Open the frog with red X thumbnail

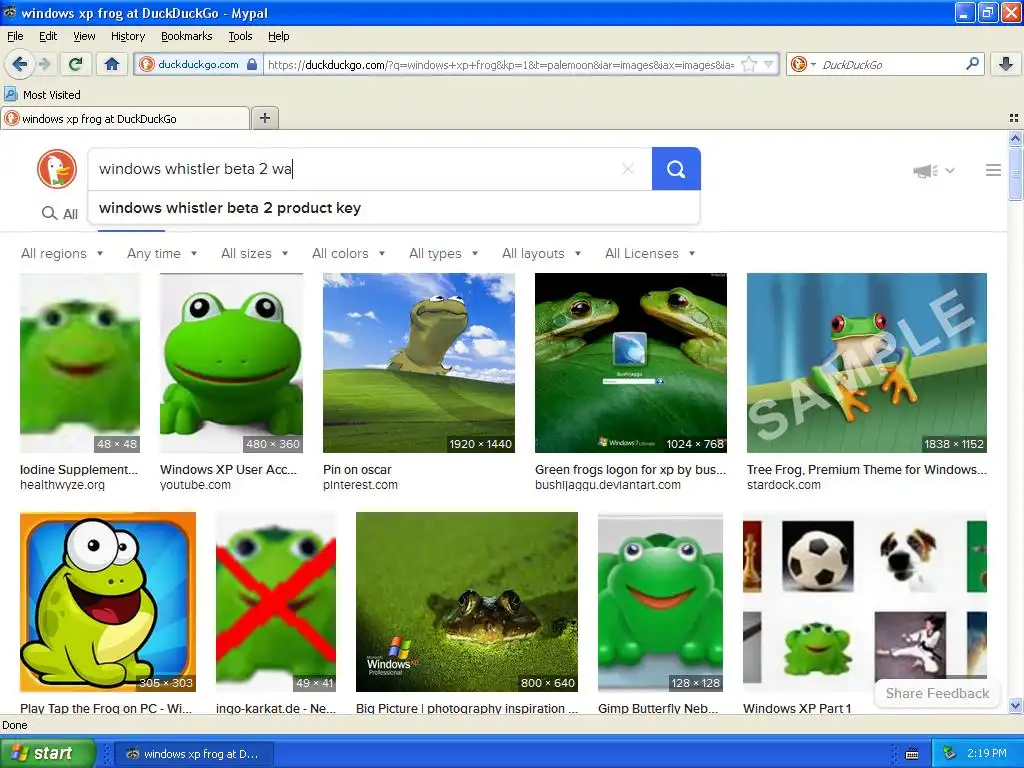click(x=276, y=601)
